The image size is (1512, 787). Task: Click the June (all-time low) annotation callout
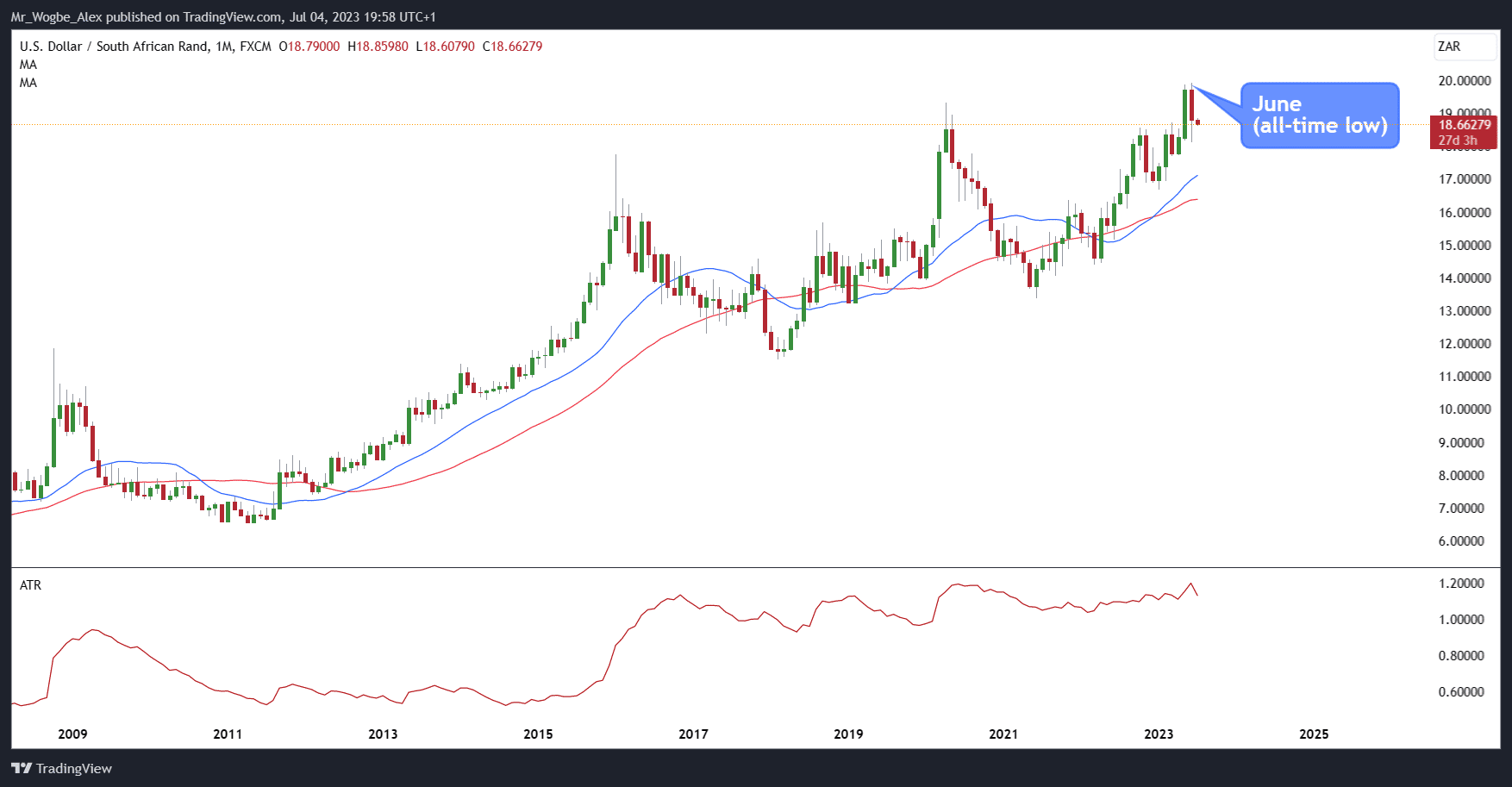coord(1319,116)
